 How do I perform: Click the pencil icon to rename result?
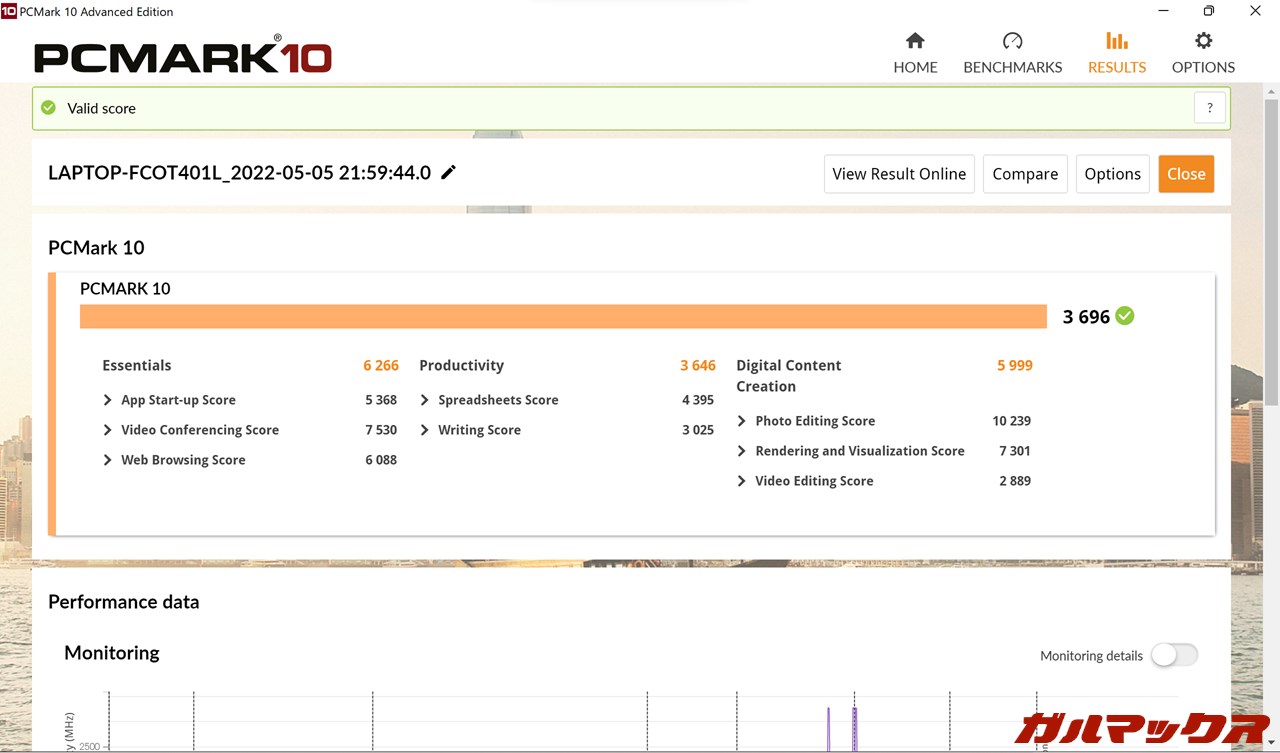449,172
